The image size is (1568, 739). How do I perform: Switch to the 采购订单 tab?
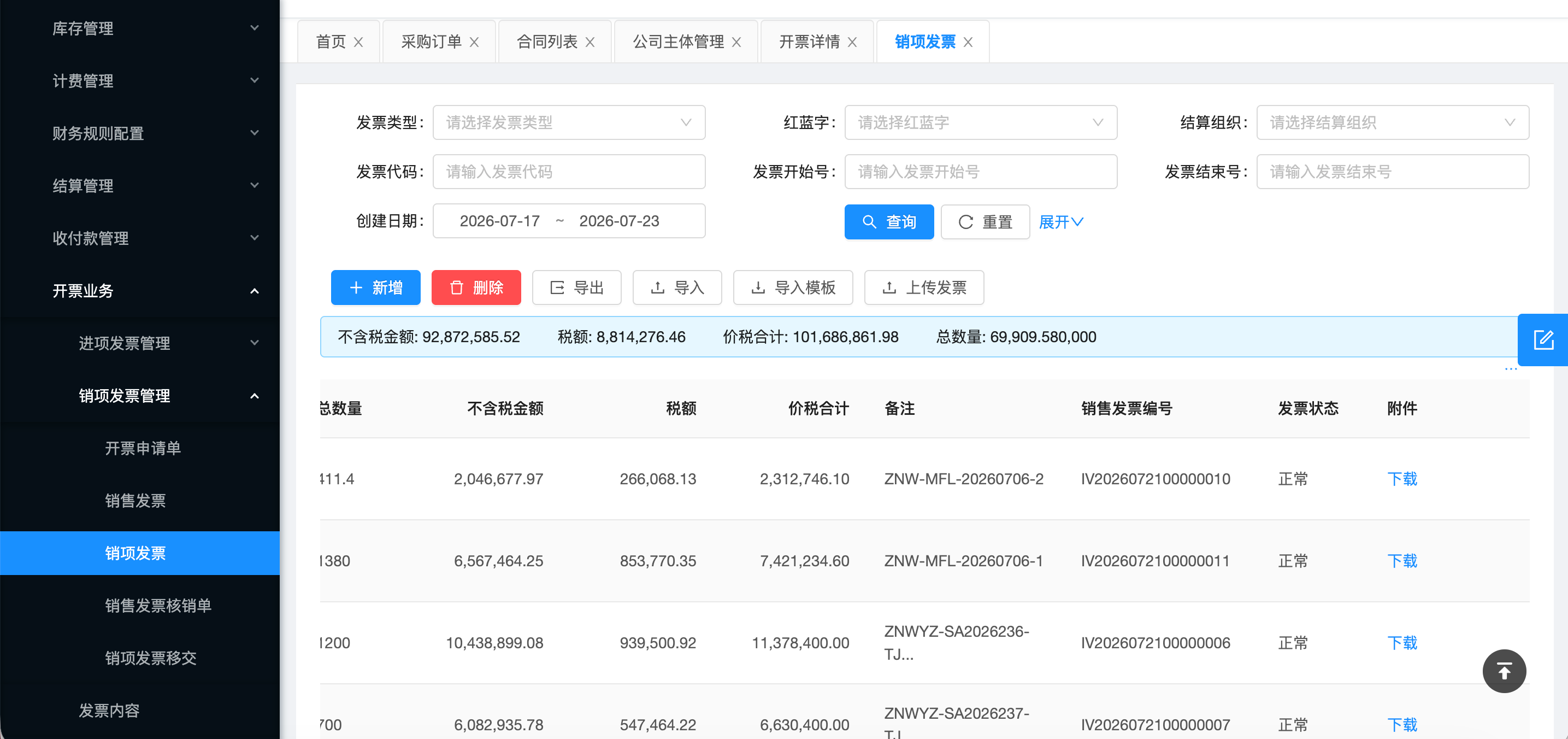click(x=431, y=42)
